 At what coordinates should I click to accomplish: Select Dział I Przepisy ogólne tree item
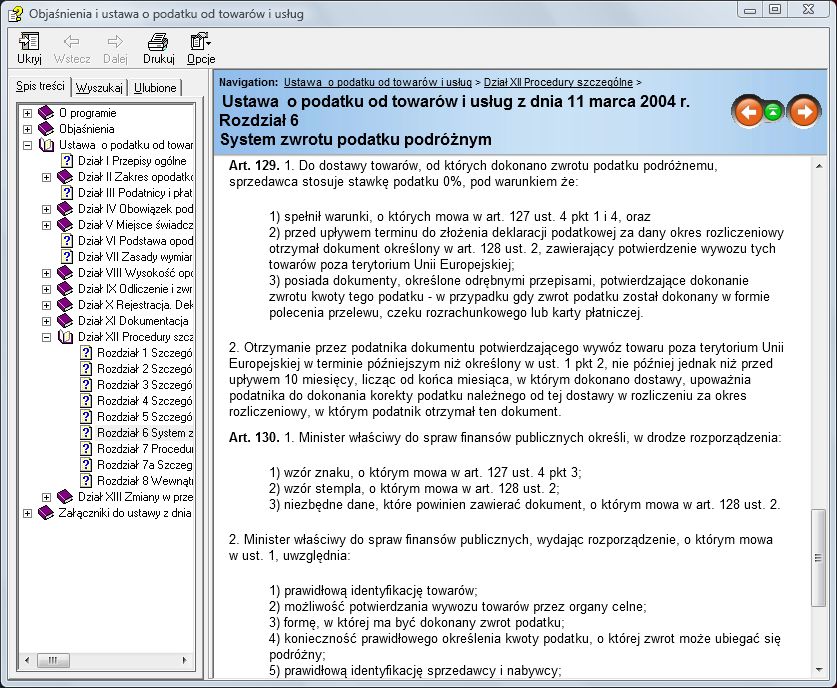(x=131, y=161)
